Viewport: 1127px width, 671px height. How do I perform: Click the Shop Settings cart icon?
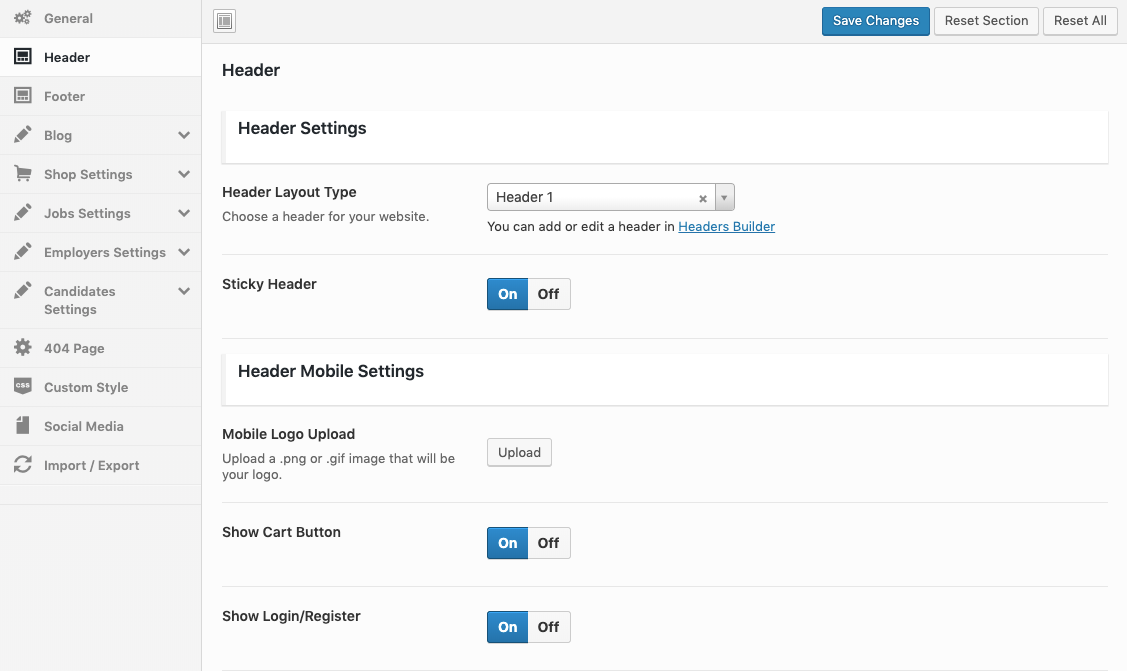pyautogui.click(x=22, y=174)
